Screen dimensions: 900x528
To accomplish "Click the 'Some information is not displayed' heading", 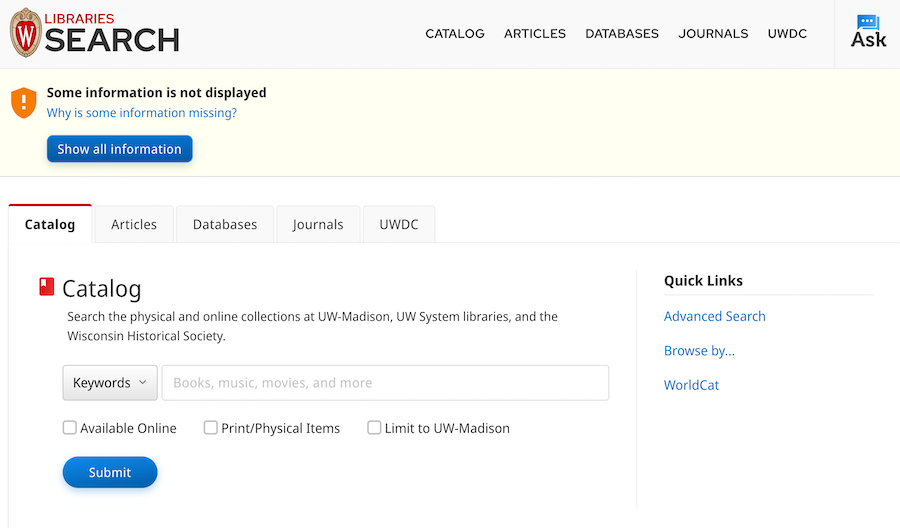I will (x=156, y=92).
